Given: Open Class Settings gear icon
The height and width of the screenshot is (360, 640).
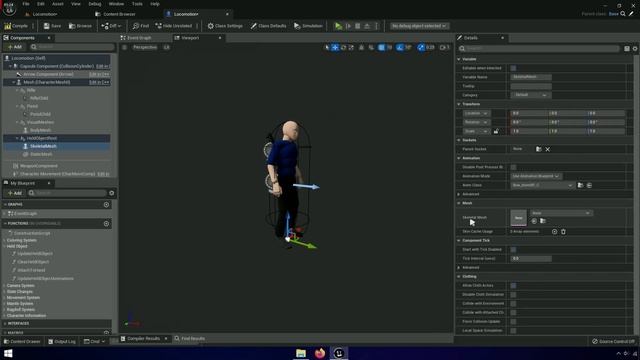Looking at the screenshot, I should 225,26.
